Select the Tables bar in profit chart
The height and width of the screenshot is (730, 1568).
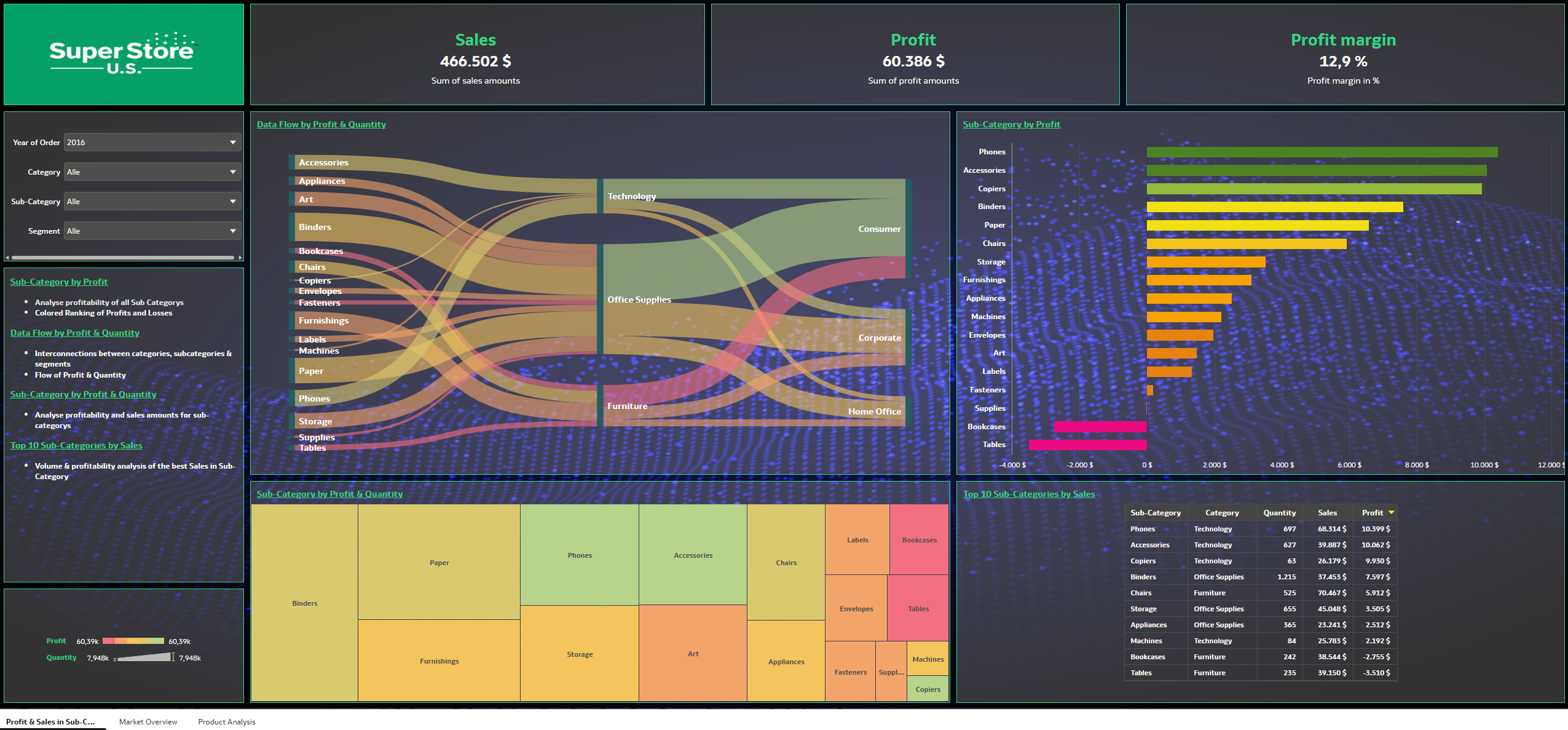(x=1087, y=445)
